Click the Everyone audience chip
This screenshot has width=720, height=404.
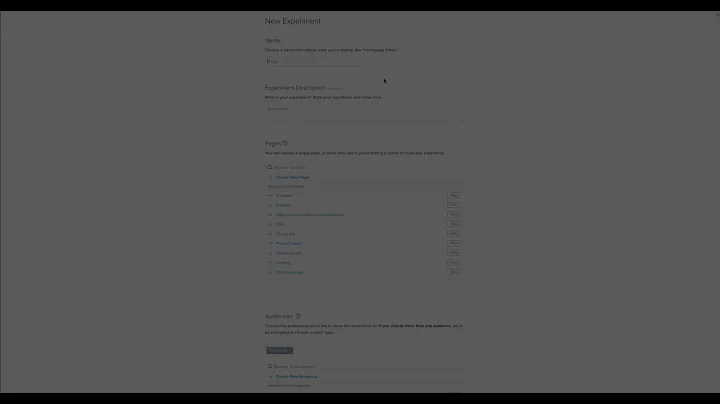(x=279, y=350)
